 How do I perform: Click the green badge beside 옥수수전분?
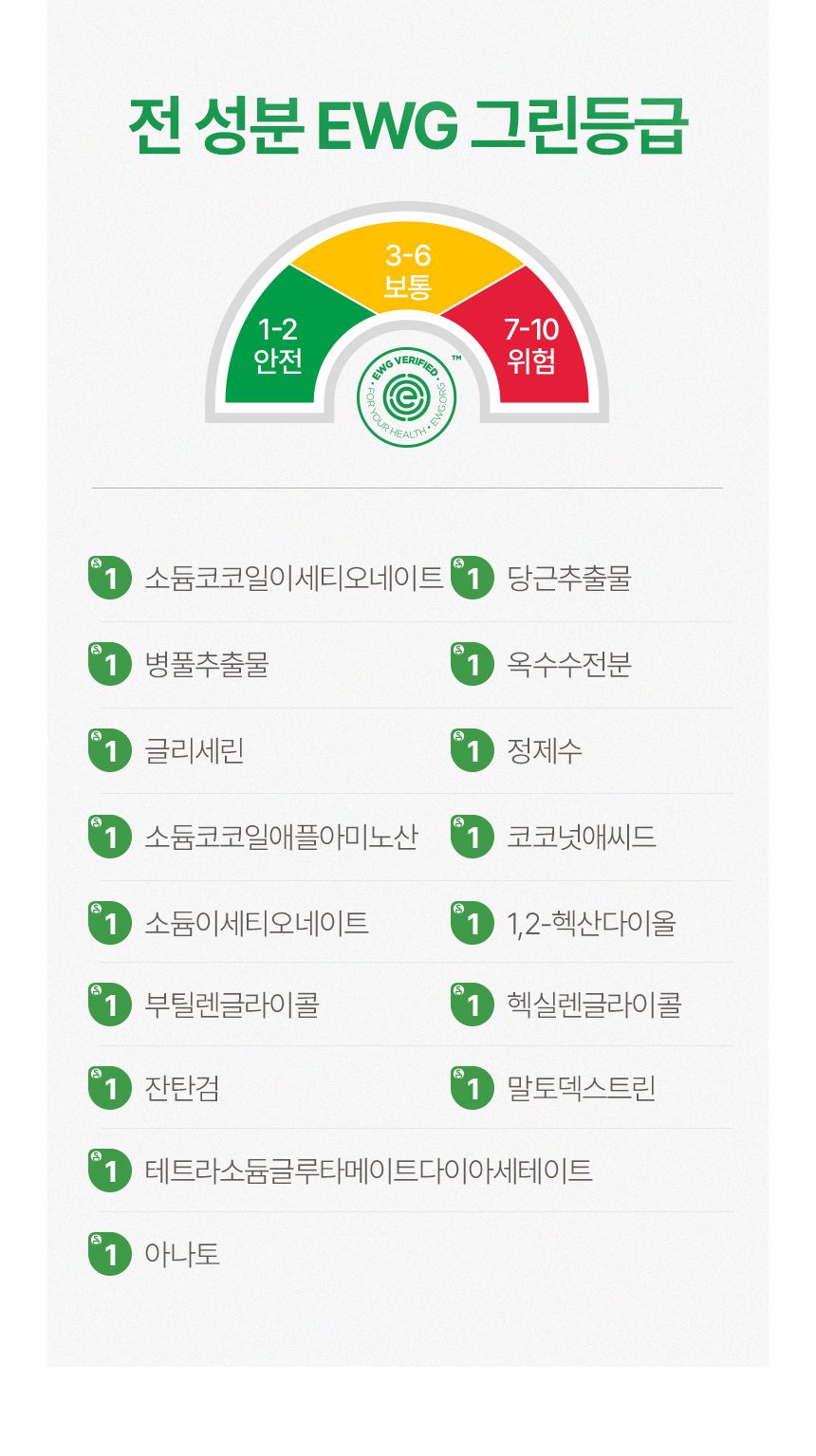click(473, 664)
